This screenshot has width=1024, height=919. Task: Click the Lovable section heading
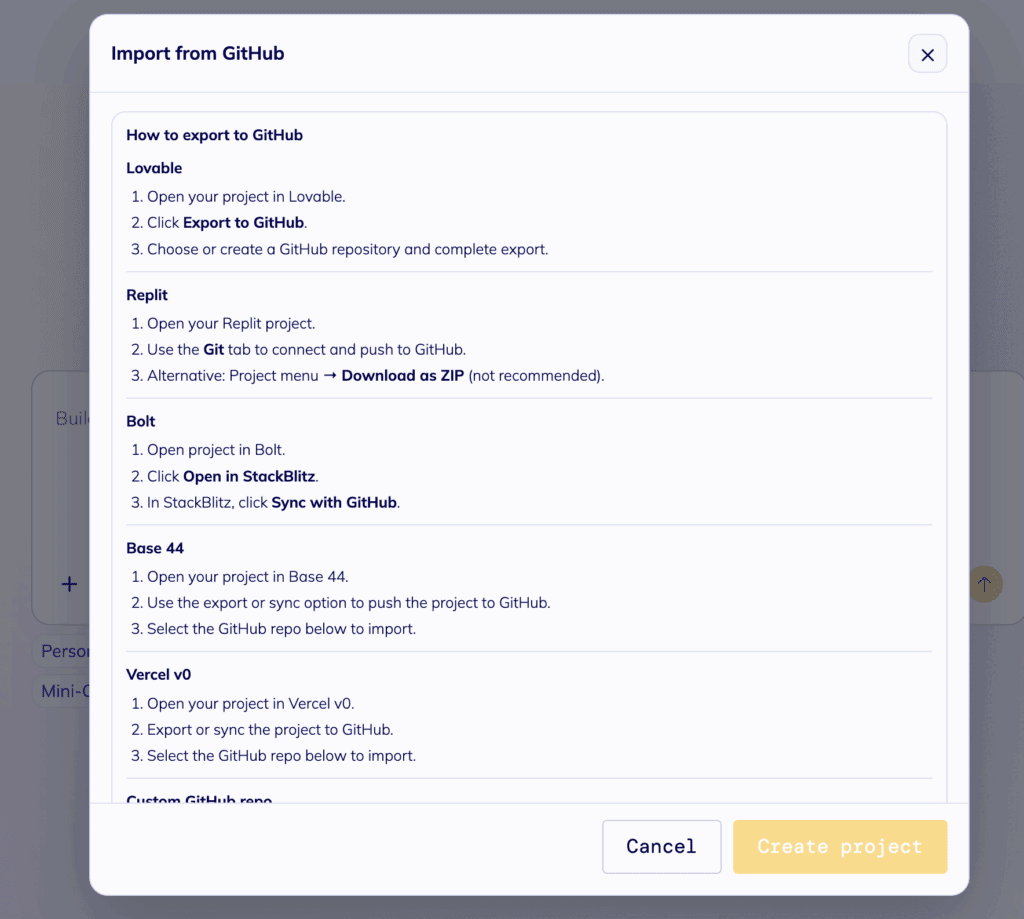(154, 168)
